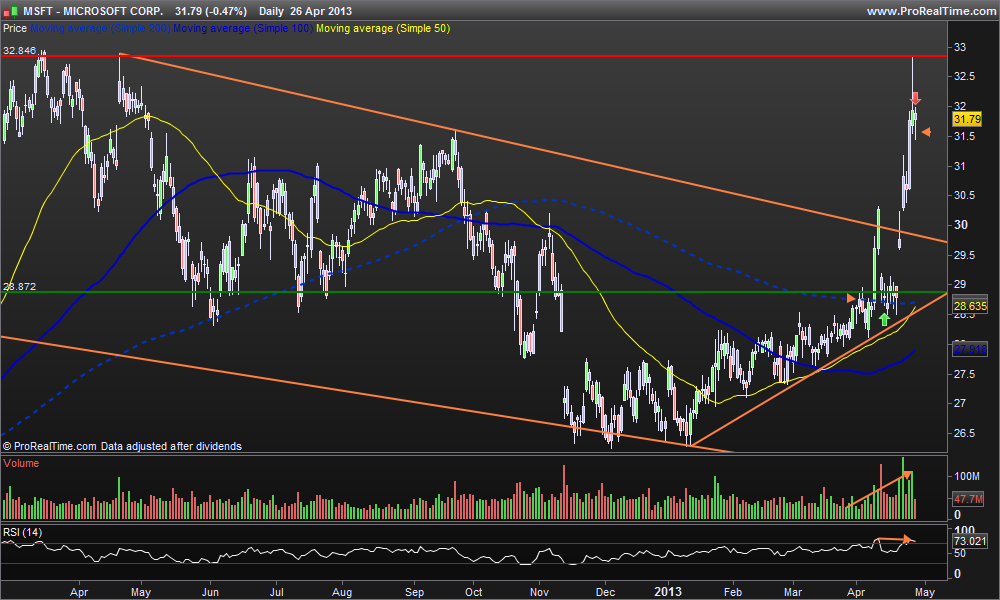Click the MSFT - MICROSOFT CORP. title

pyautogui.click(x=93, y=11)
